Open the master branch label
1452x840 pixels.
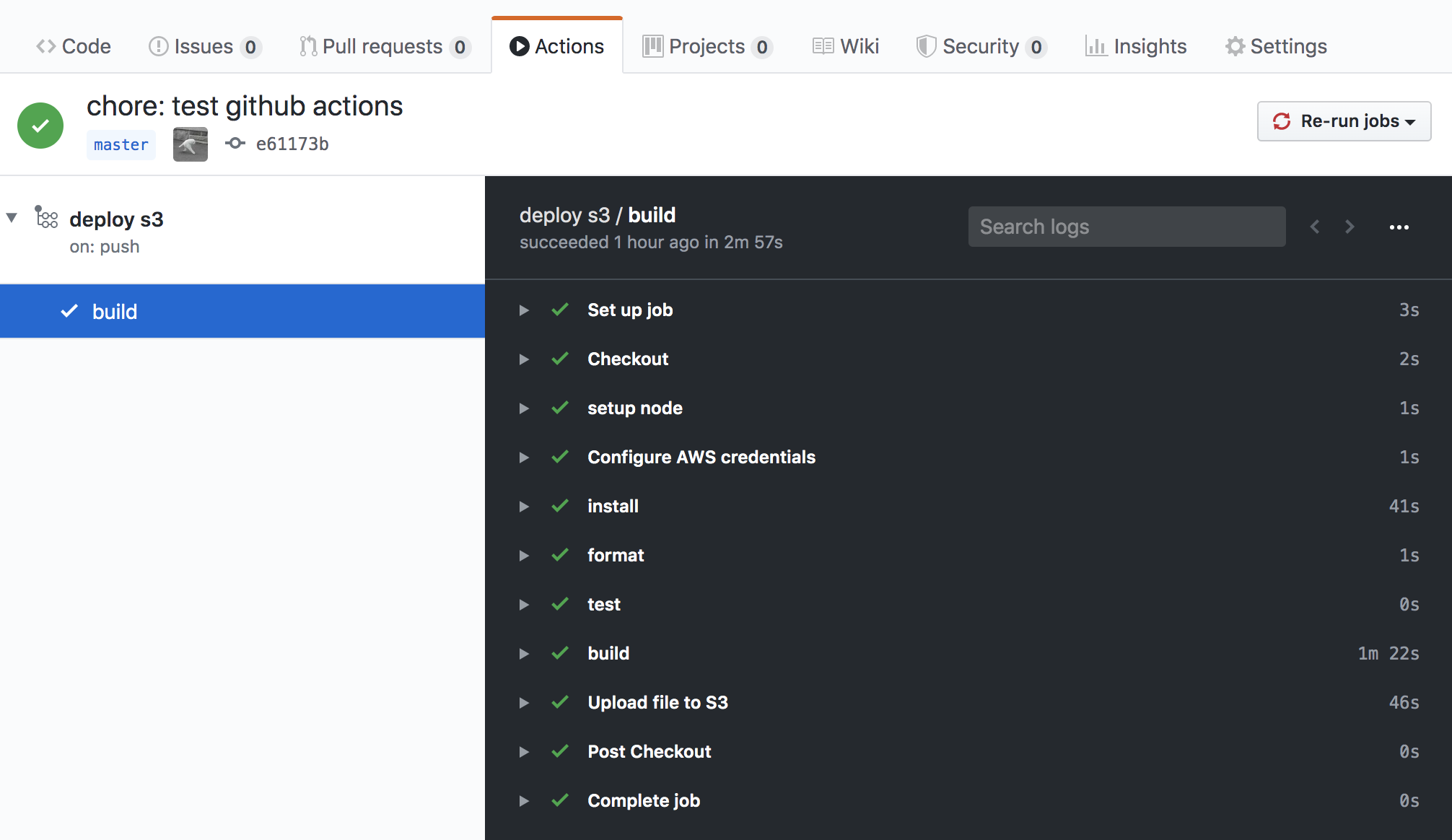(121, 144)
